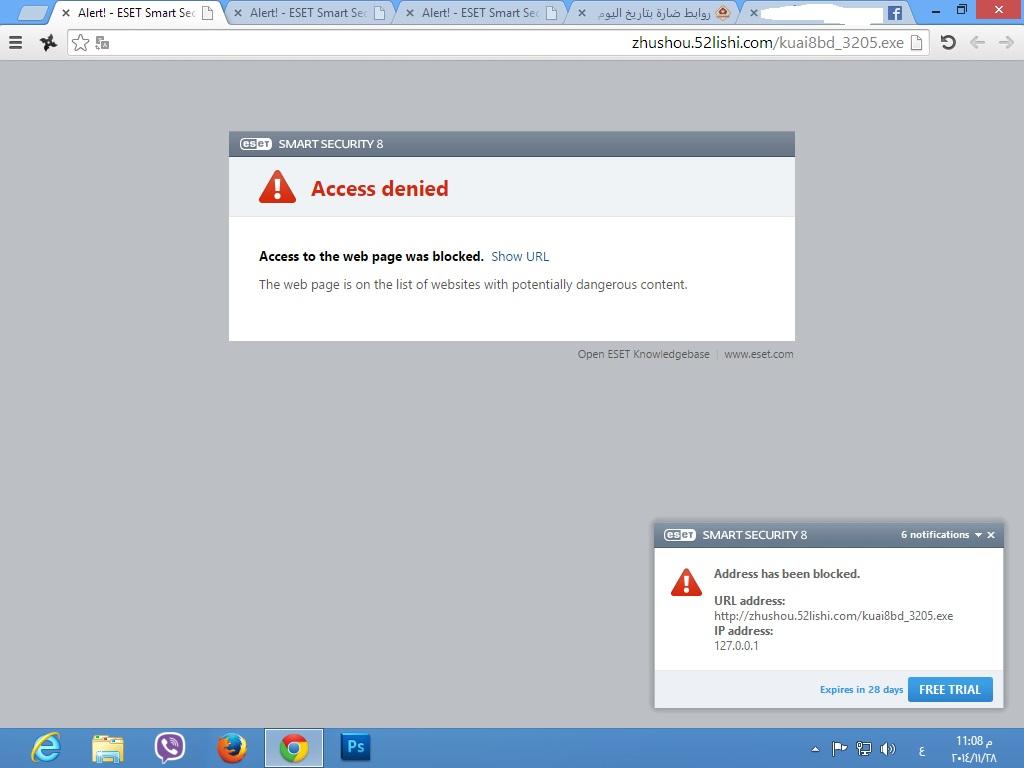Switch to the Arabic-titled tab
Image resolution: width=1024 pixels, height=768 pixels.
click(x=655, y=13)
